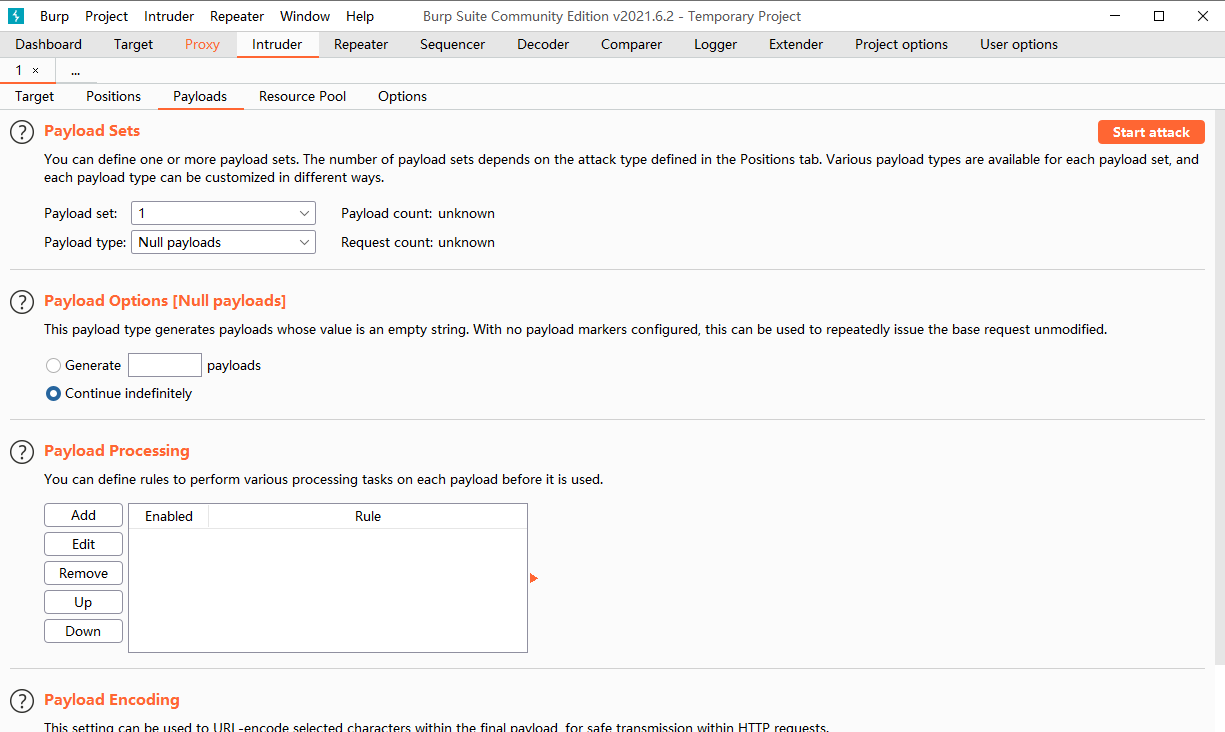Click 'Payload count: unknown' text
The image size is (1225, 732).
418,213
